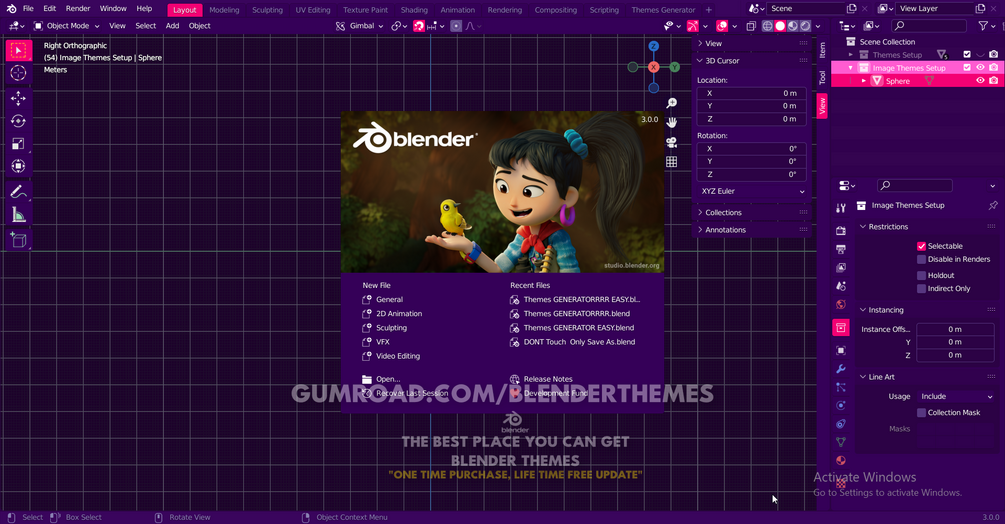Click the outliner search field
Screen dimensions: 1005x524
(929, 26)
